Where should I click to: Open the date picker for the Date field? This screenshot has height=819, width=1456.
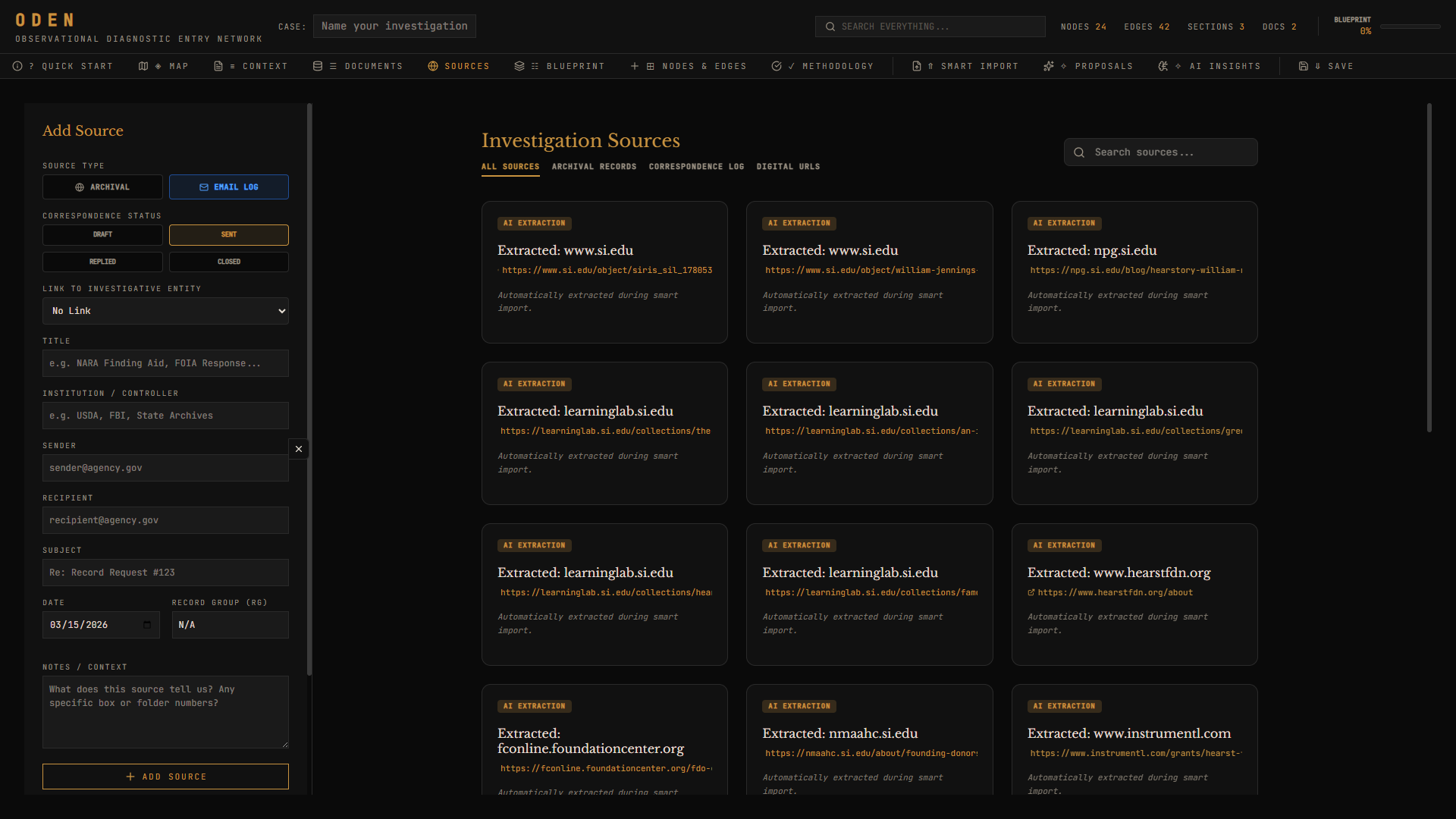[146, 624]
